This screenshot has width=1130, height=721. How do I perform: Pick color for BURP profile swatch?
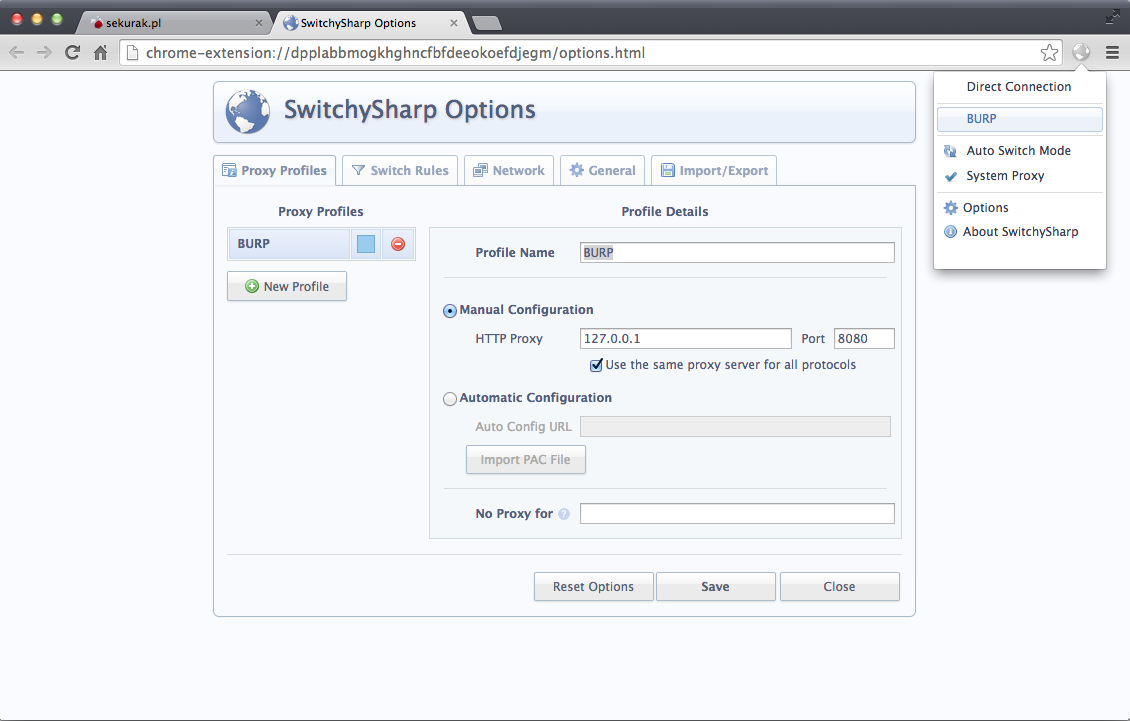click(x=366, y=244)
